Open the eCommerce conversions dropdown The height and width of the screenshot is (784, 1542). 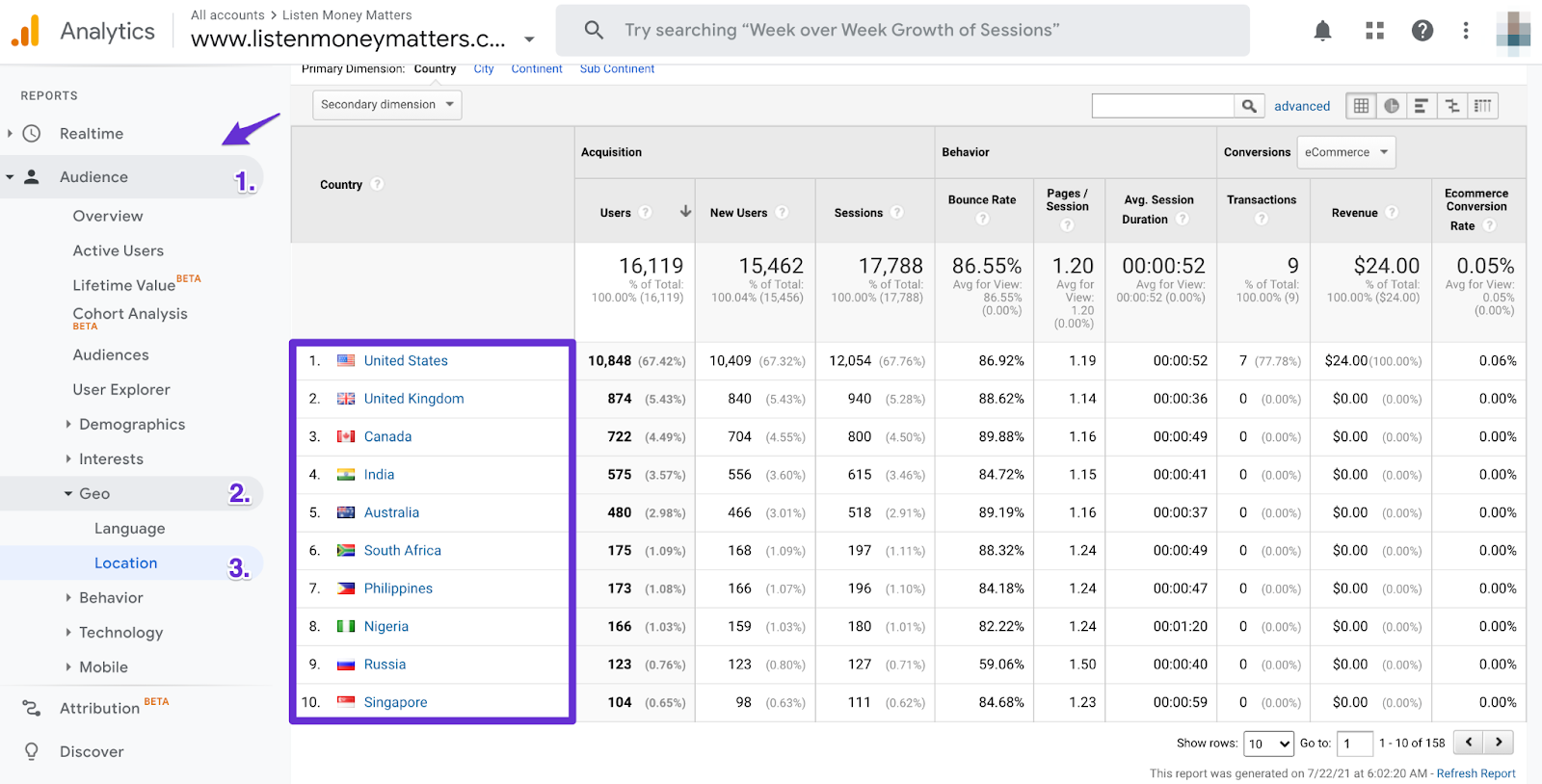1346,152
